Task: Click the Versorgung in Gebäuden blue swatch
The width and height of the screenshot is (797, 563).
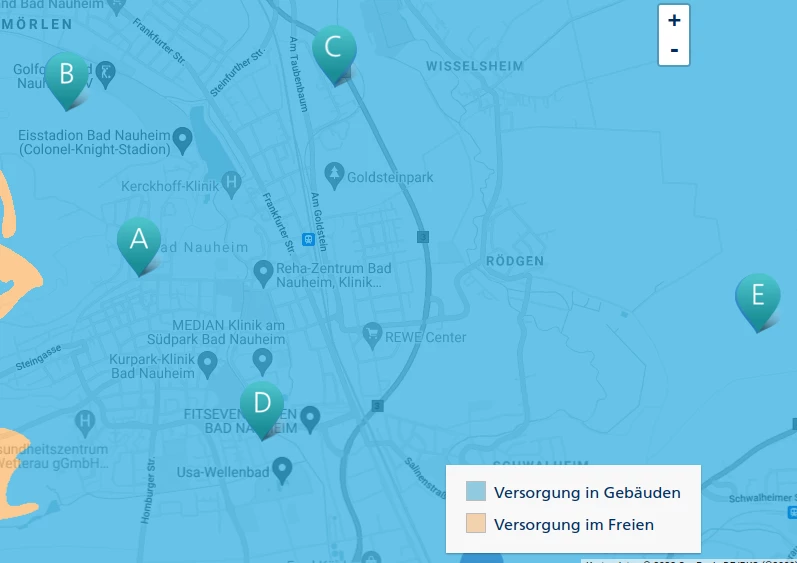Action: point(476,491)
